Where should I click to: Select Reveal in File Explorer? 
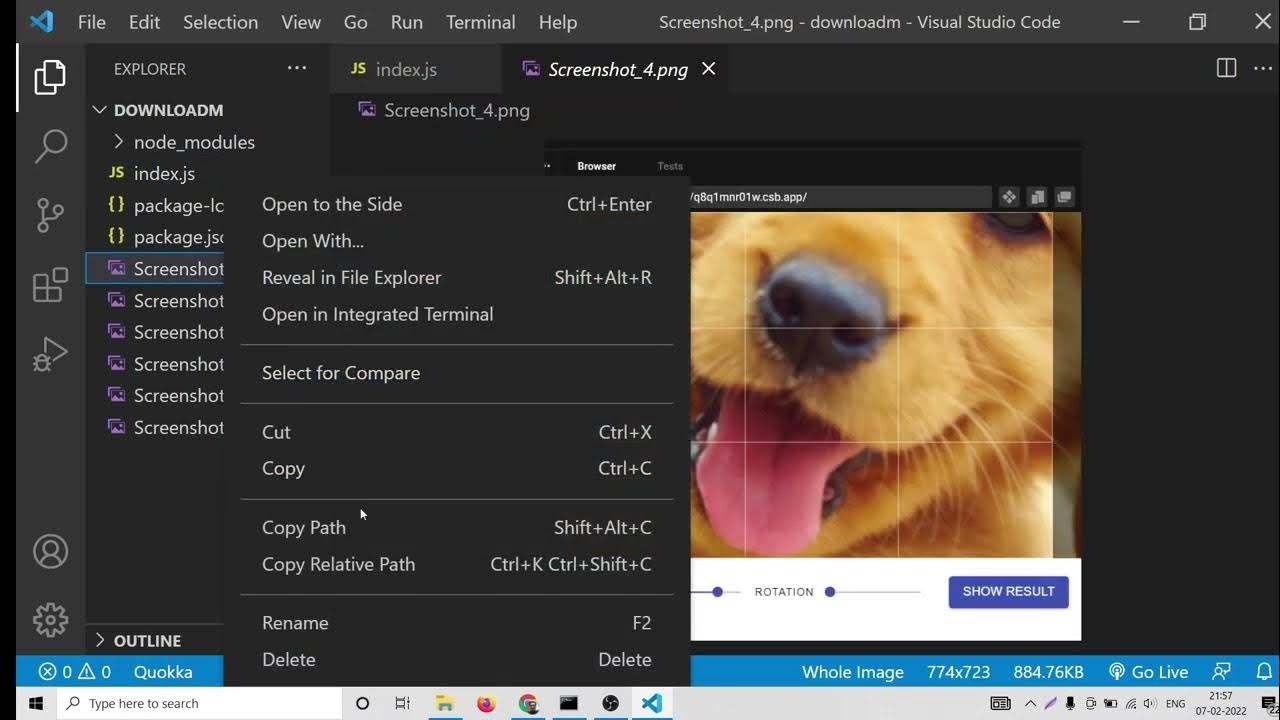(351, 277)
